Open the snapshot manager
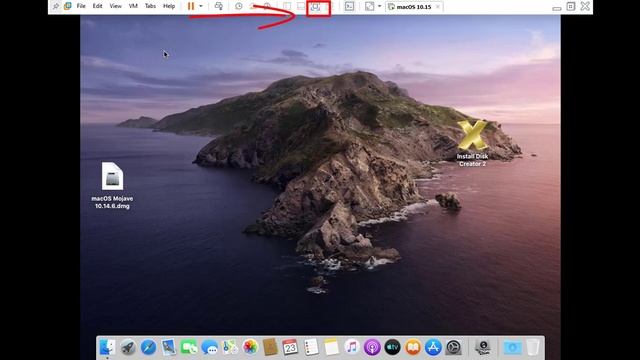The image size is (640, 360). (267, 6)
